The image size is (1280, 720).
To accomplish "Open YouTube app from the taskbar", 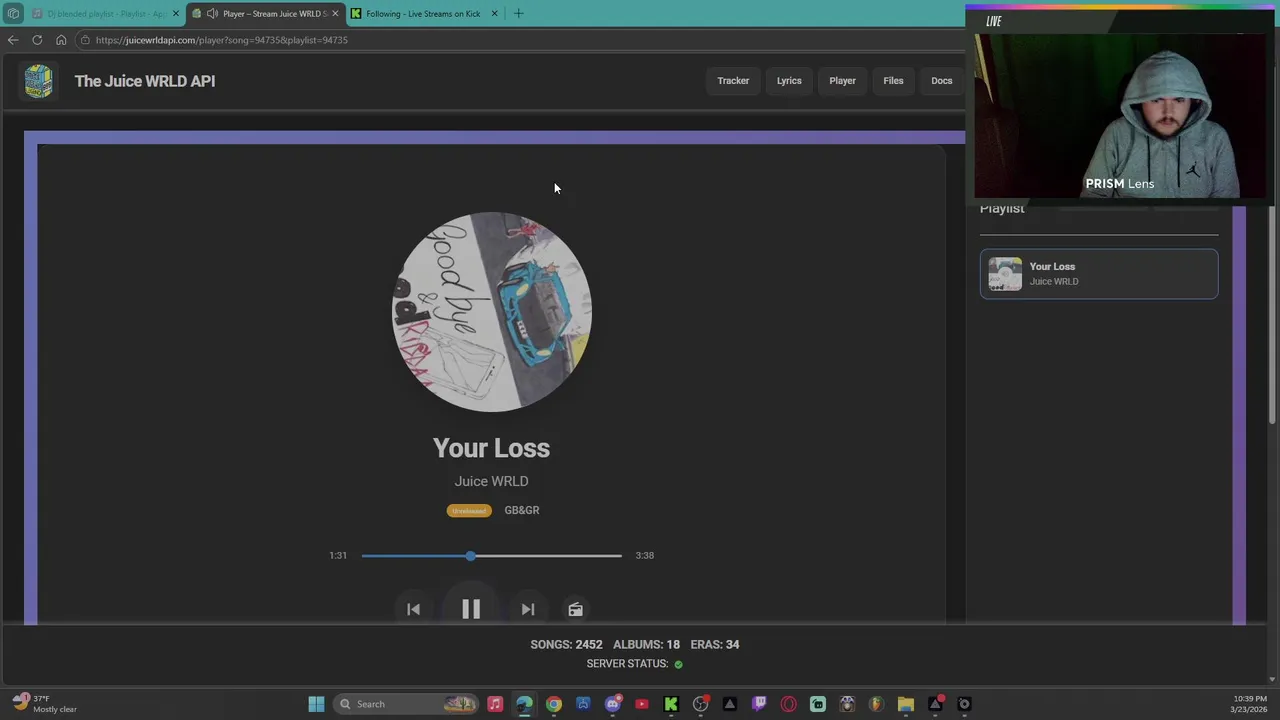I will point(642,704).
